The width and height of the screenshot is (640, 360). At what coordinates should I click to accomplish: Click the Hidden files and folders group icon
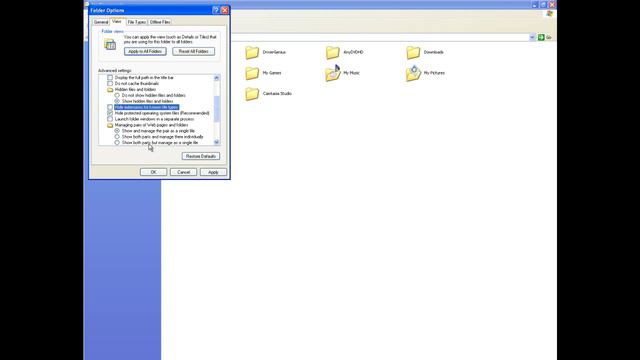pyautogui.click(x=110, y=89)
